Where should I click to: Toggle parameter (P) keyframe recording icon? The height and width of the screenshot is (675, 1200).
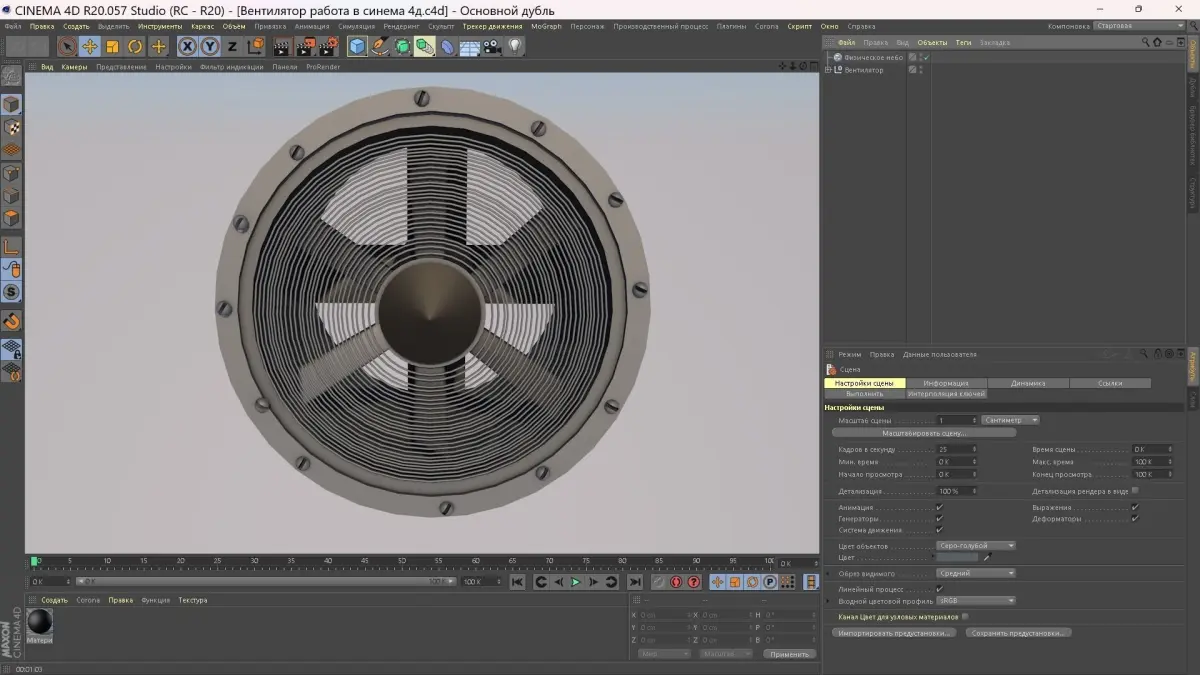(x=770, y=582)
